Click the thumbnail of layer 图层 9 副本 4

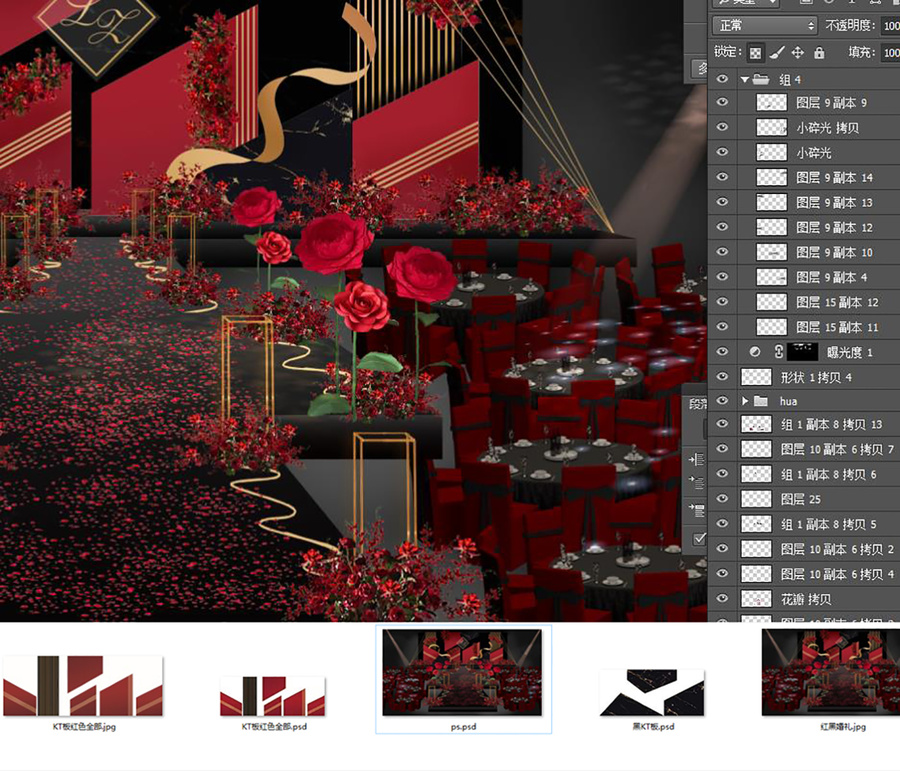771,277
